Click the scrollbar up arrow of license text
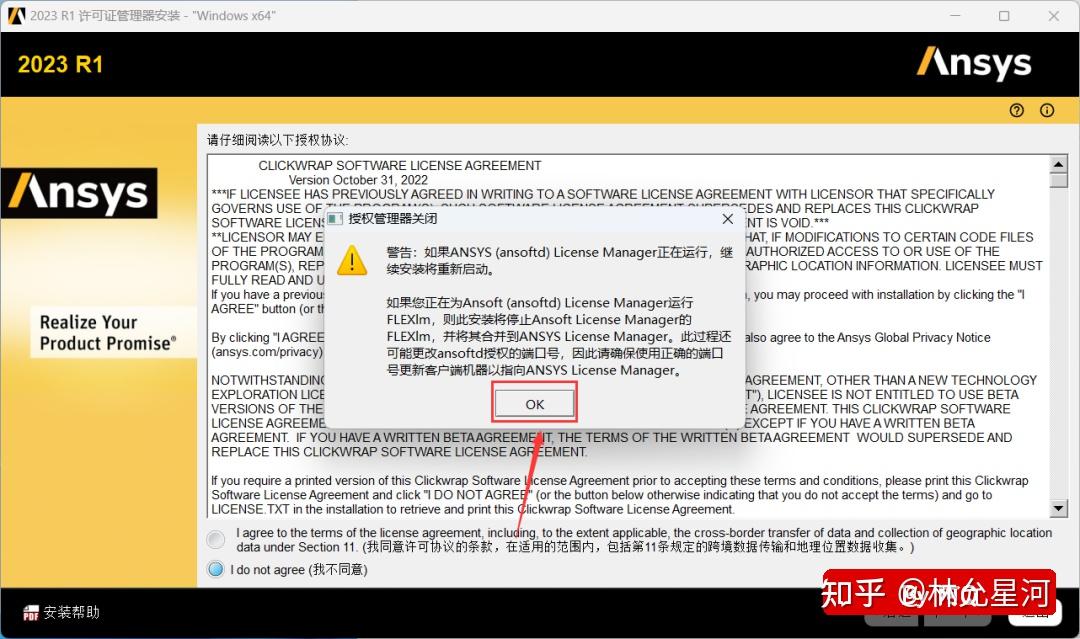Viewport: 1080px width, 639px height. click(x=1059, y=166)
